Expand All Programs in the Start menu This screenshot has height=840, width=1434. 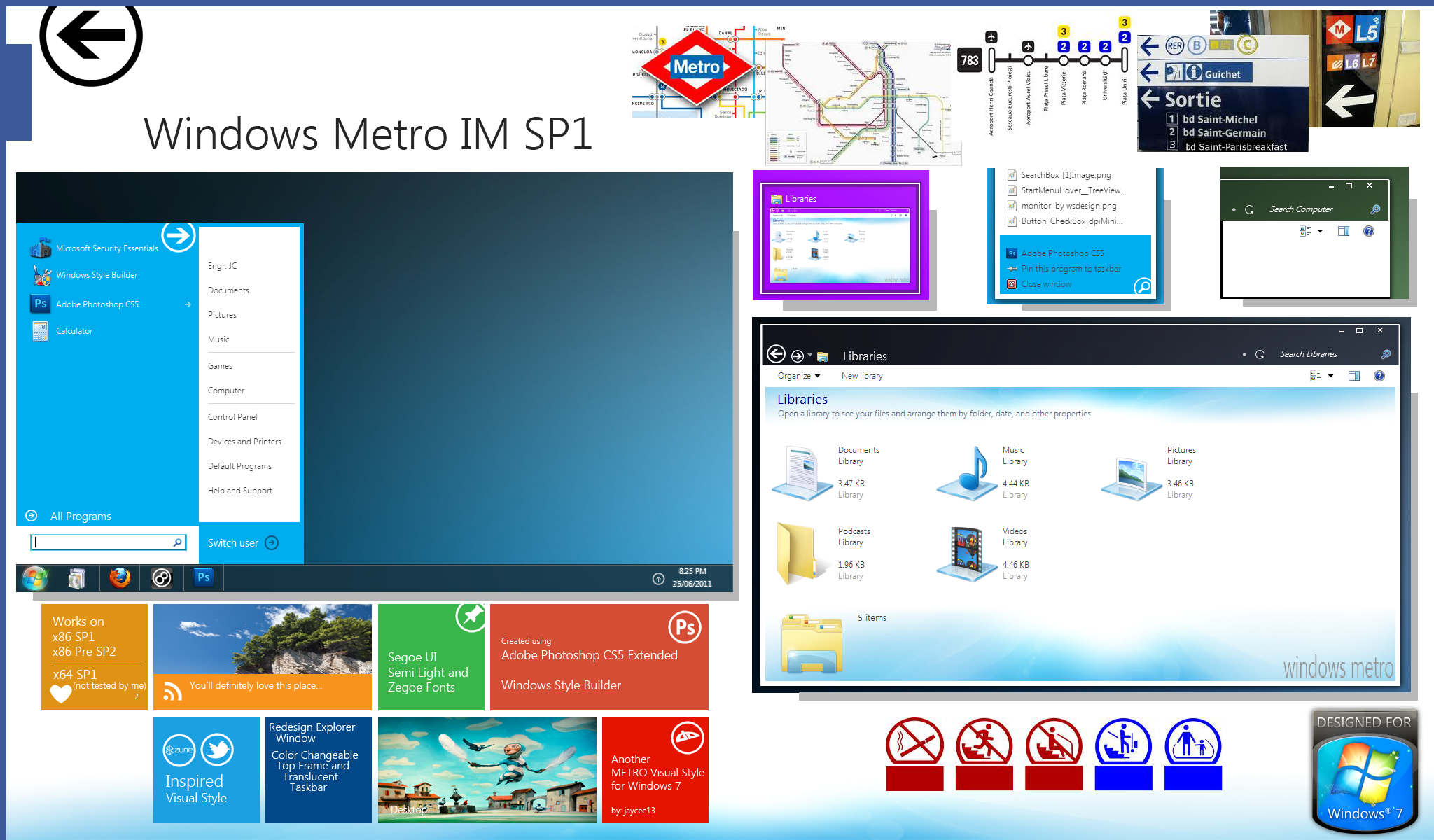[69, 516]
